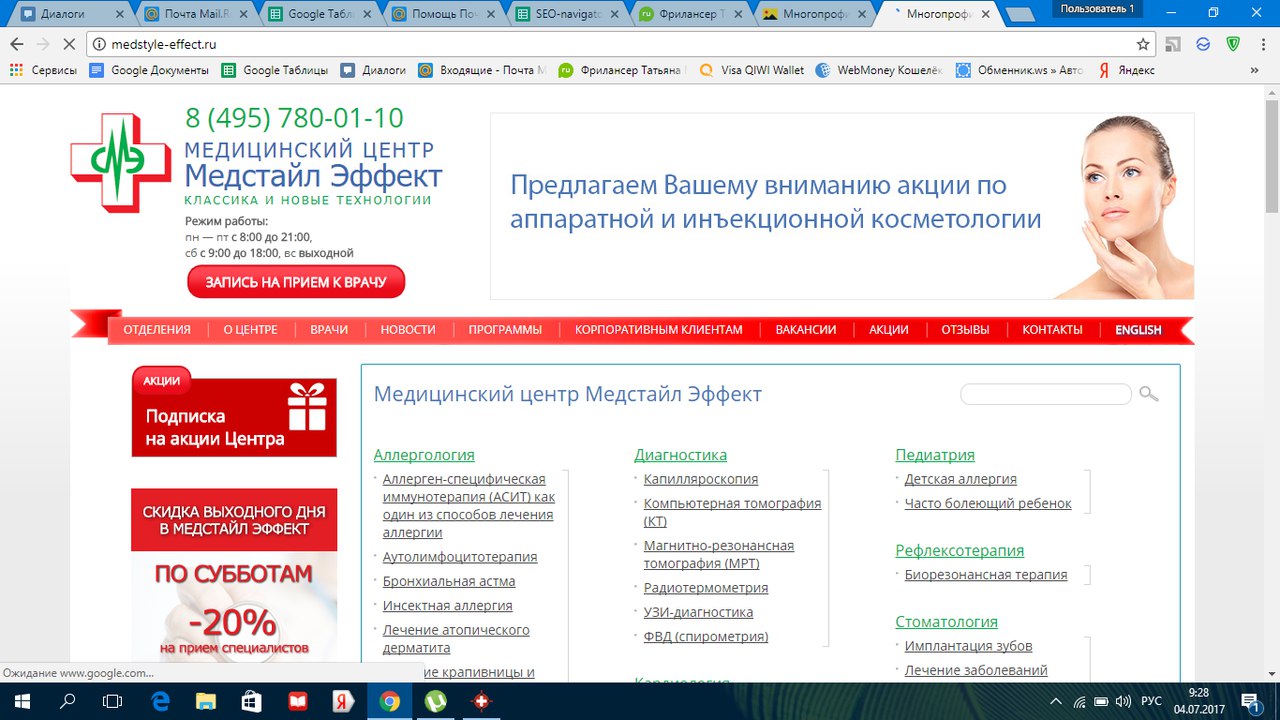Open the Диагностика section link

point(681,455)
